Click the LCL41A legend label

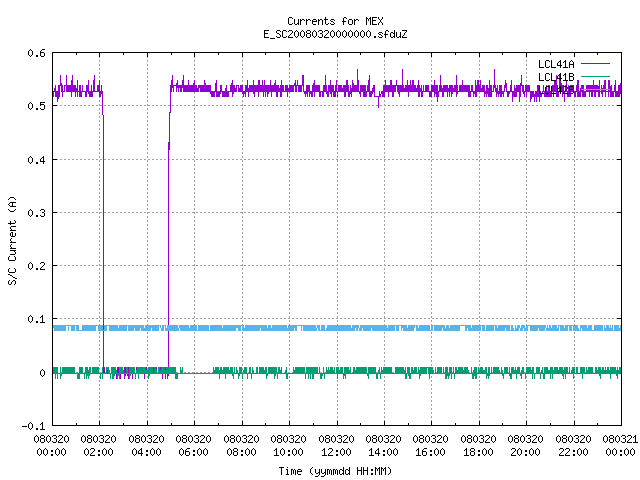point(556,64)
